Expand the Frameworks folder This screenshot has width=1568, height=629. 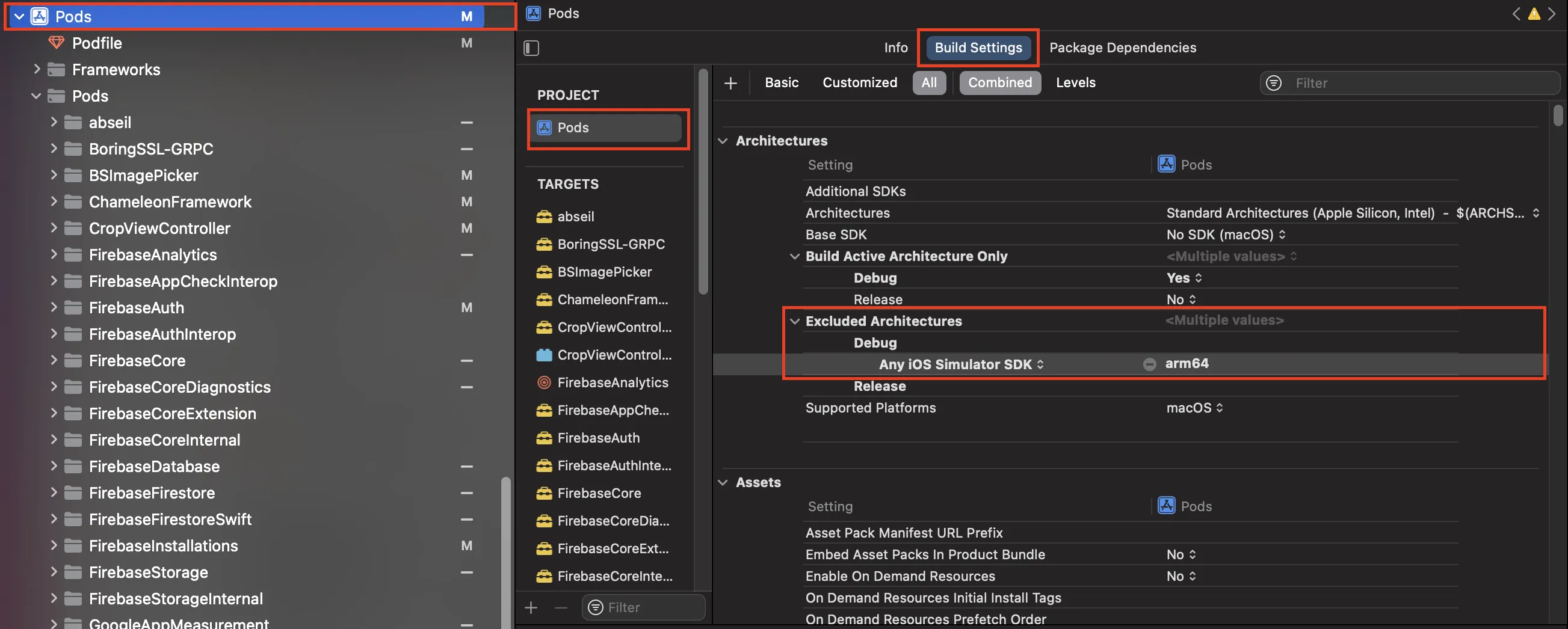coord(37,69)
